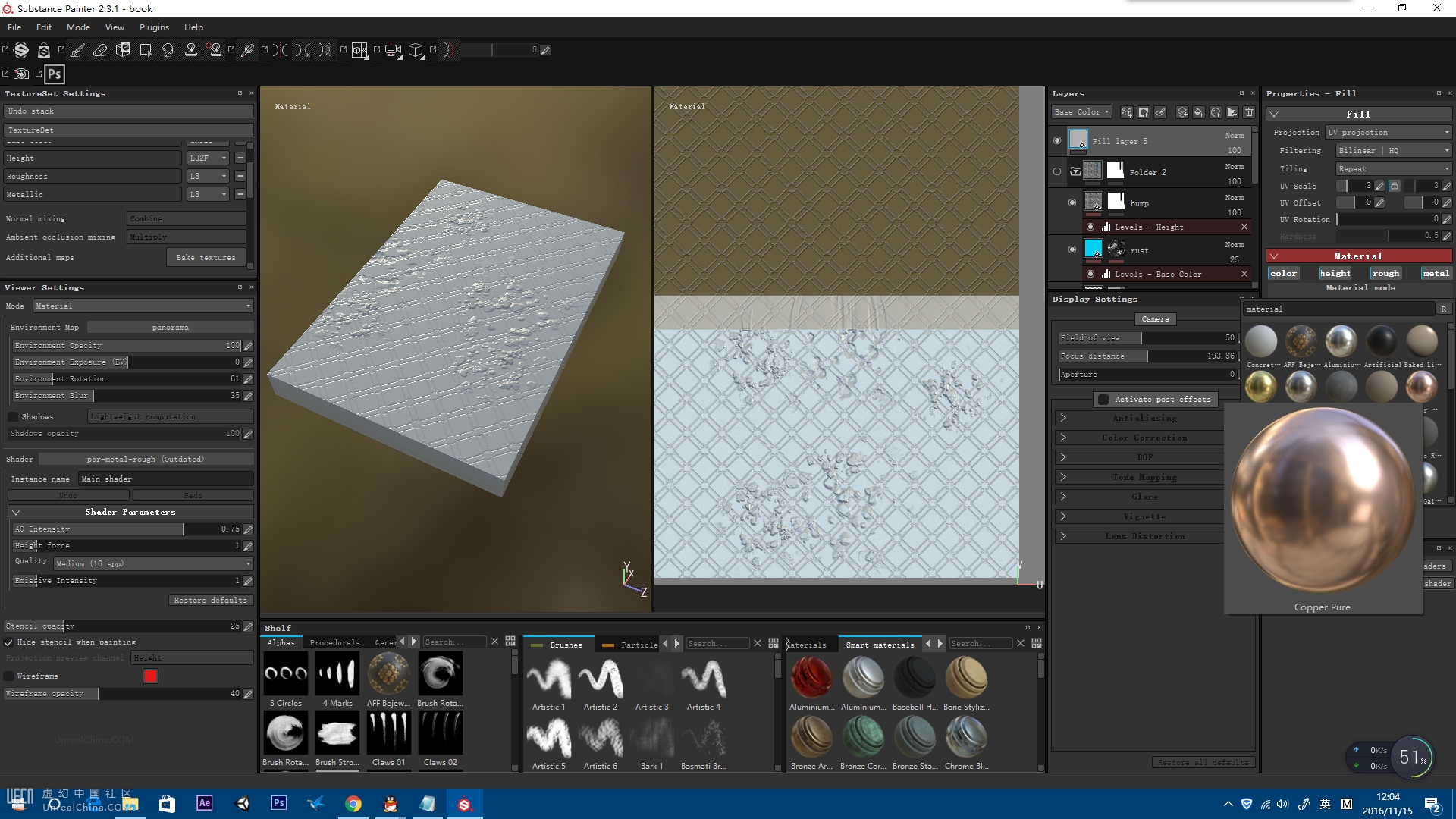Select the Projection tool

tap(123, 50)
